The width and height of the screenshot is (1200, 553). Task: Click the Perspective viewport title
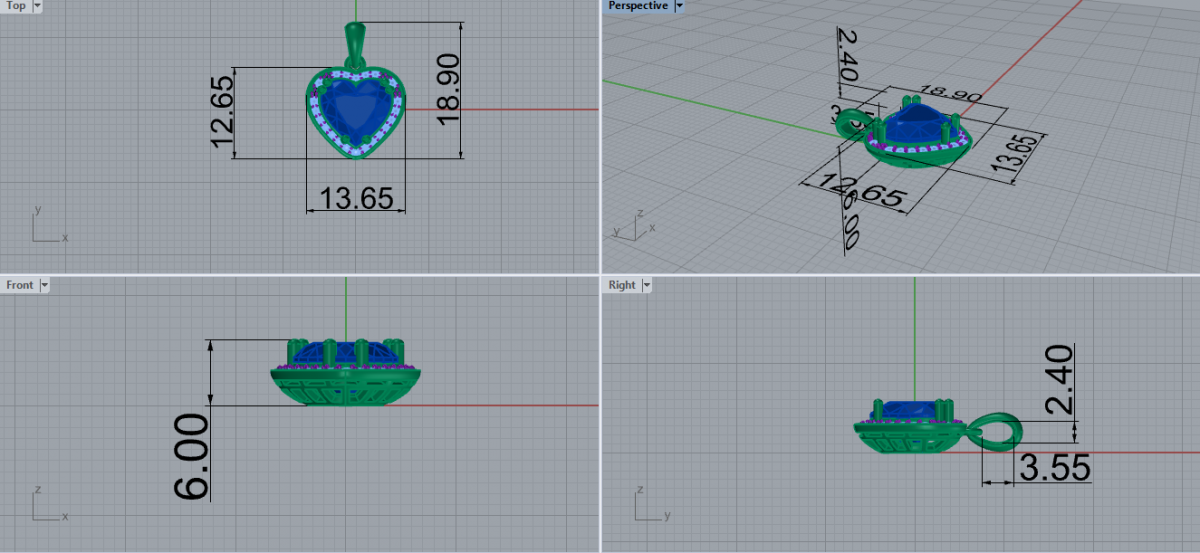pos(638,6)
